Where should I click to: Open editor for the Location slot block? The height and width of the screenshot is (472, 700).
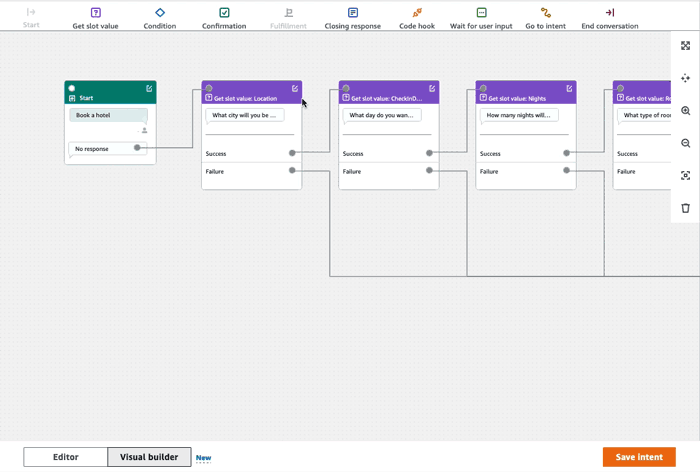tap(295, 88)
